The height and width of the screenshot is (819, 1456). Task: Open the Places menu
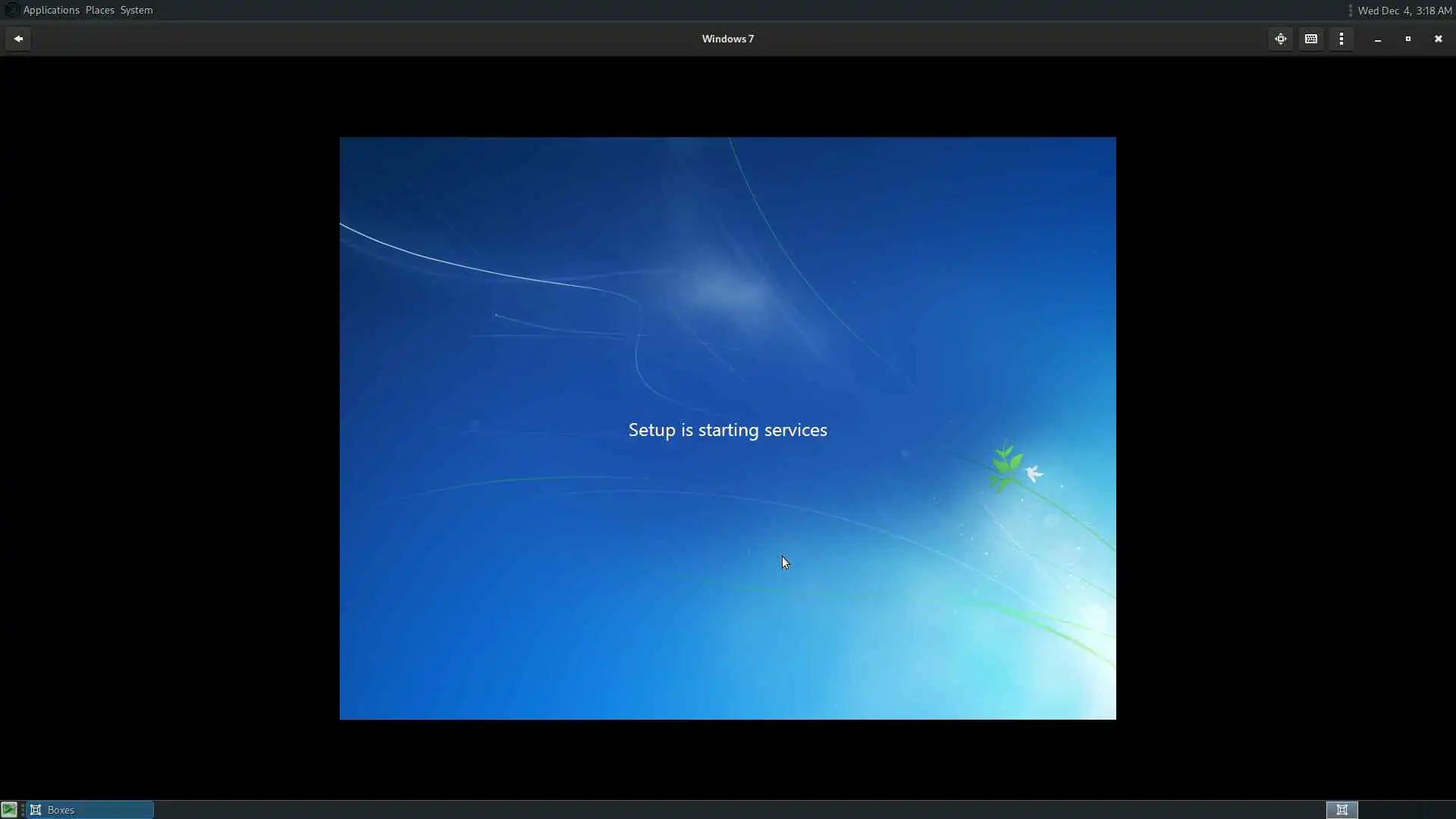click(x=99, y=10)
